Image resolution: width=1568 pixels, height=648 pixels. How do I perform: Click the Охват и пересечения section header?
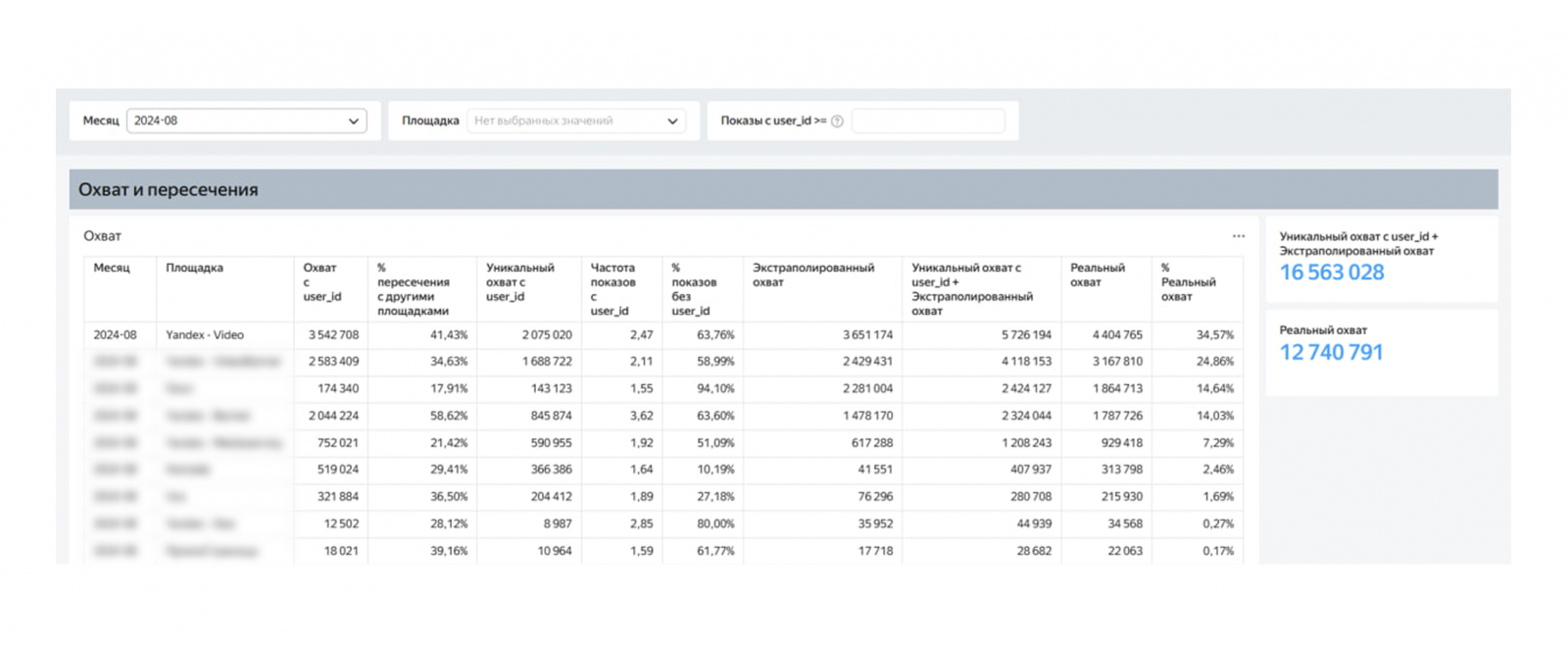pyautogui.click(x=169, y=189)
